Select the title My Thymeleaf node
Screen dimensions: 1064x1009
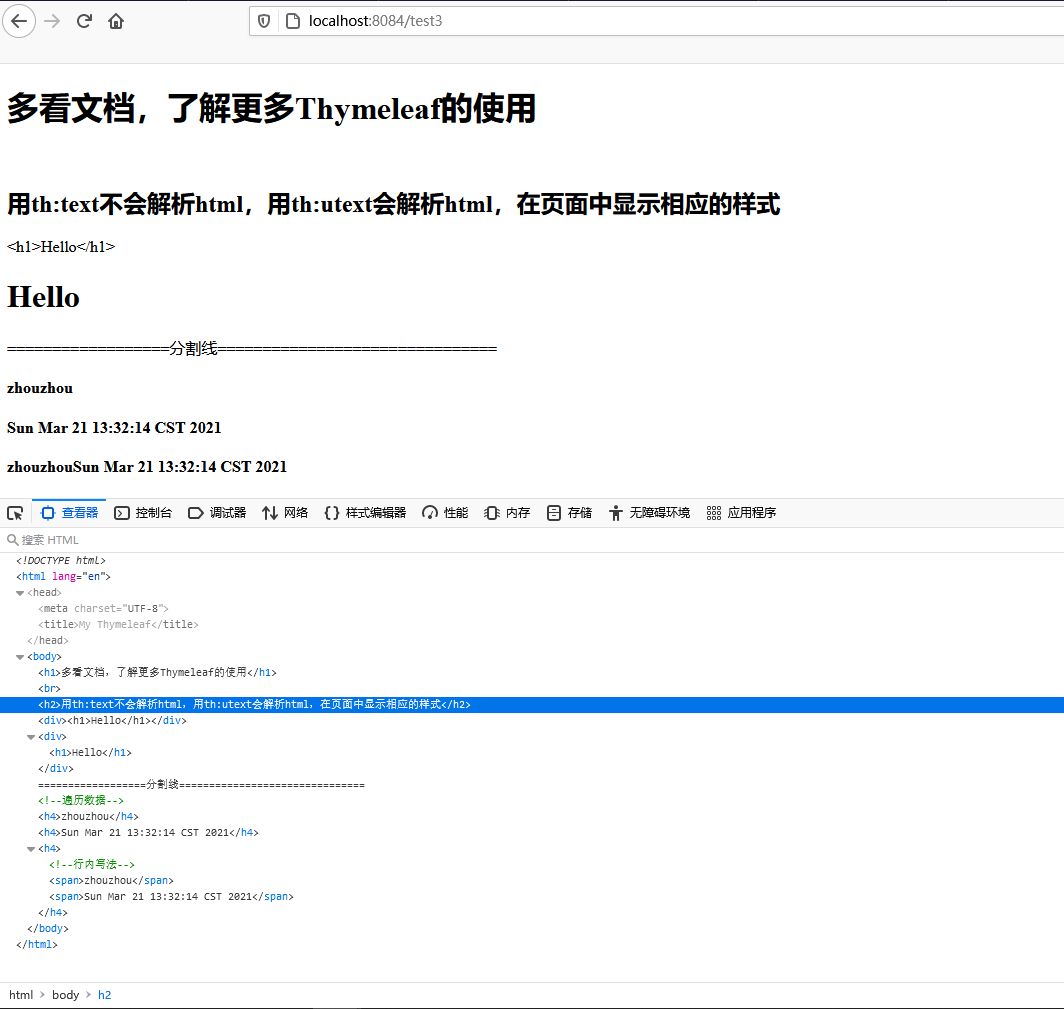click(x=118, y=624)
